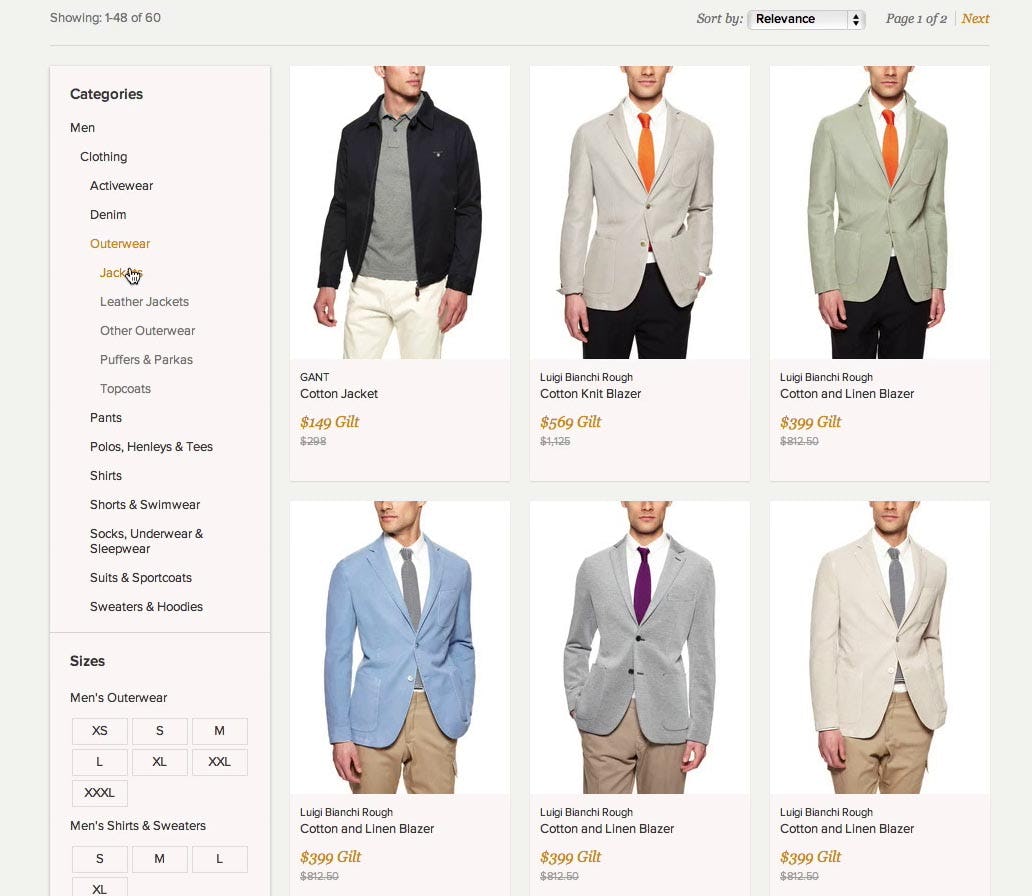1032x896 pixels.
Task: Choose the Topcoats category
Action: (125, 389)
